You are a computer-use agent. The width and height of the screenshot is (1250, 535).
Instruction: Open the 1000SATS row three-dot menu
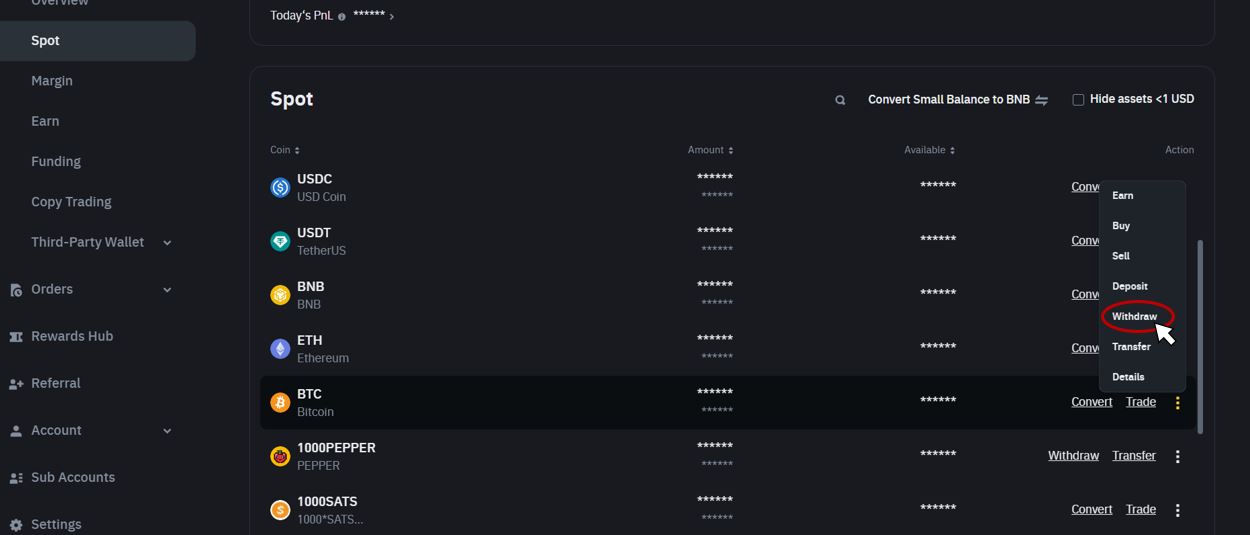(x=1177, y=511)
